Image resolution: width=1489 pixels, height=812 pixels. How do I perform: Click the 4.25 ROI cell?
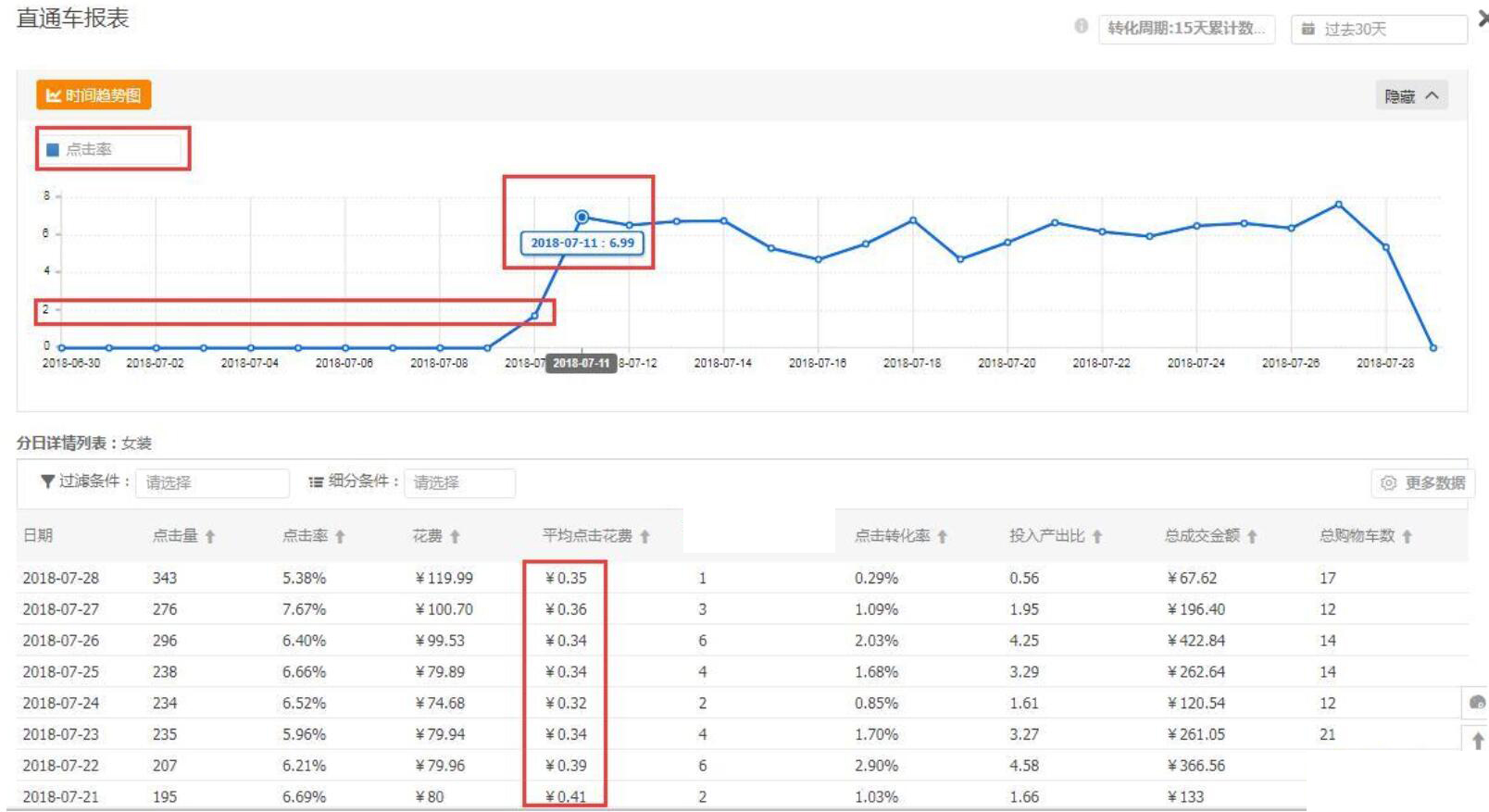point(1024,641)
